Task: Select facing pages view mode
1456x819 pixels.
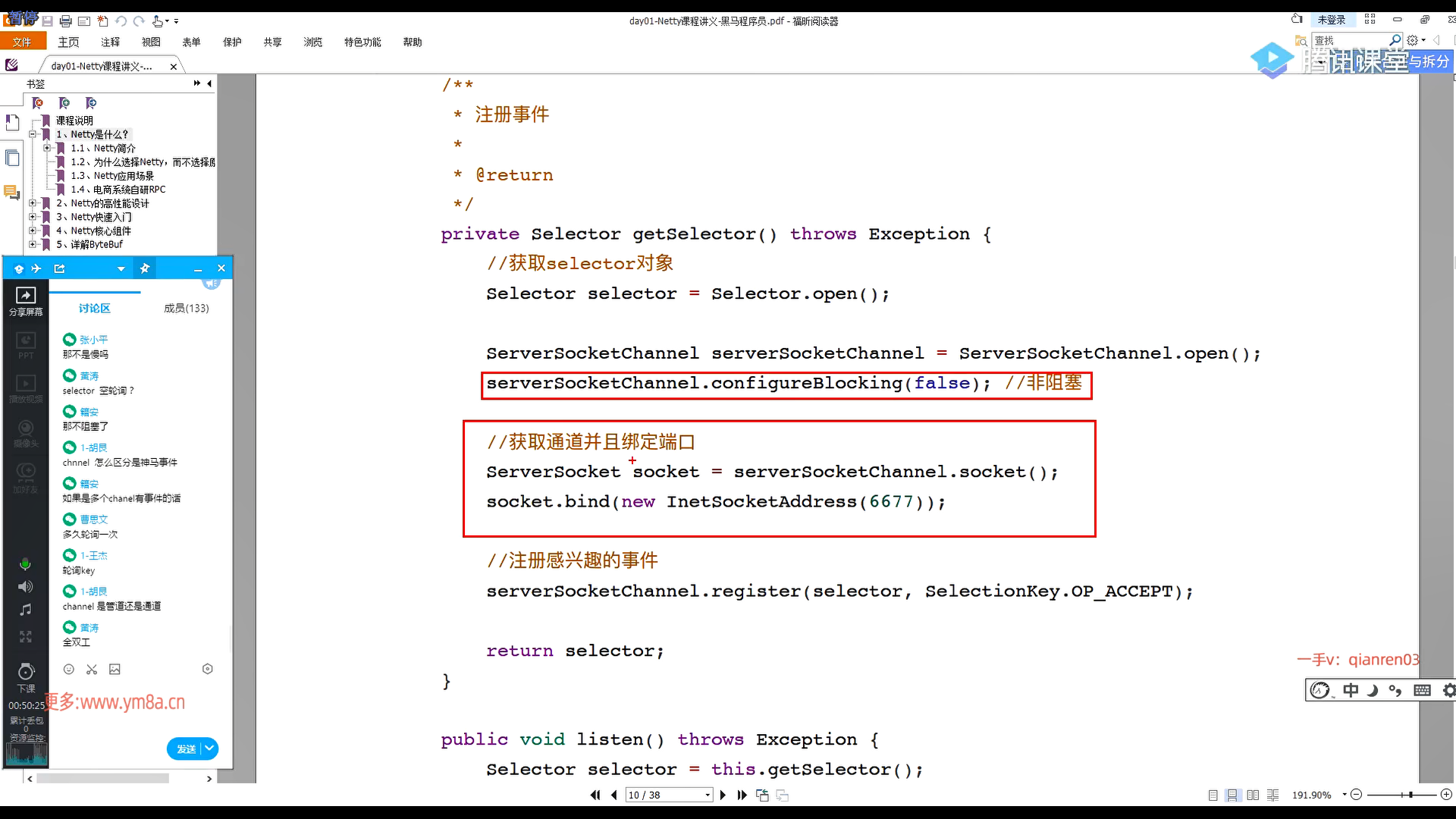Action: pyautogui.click(x=1253, y=795)
